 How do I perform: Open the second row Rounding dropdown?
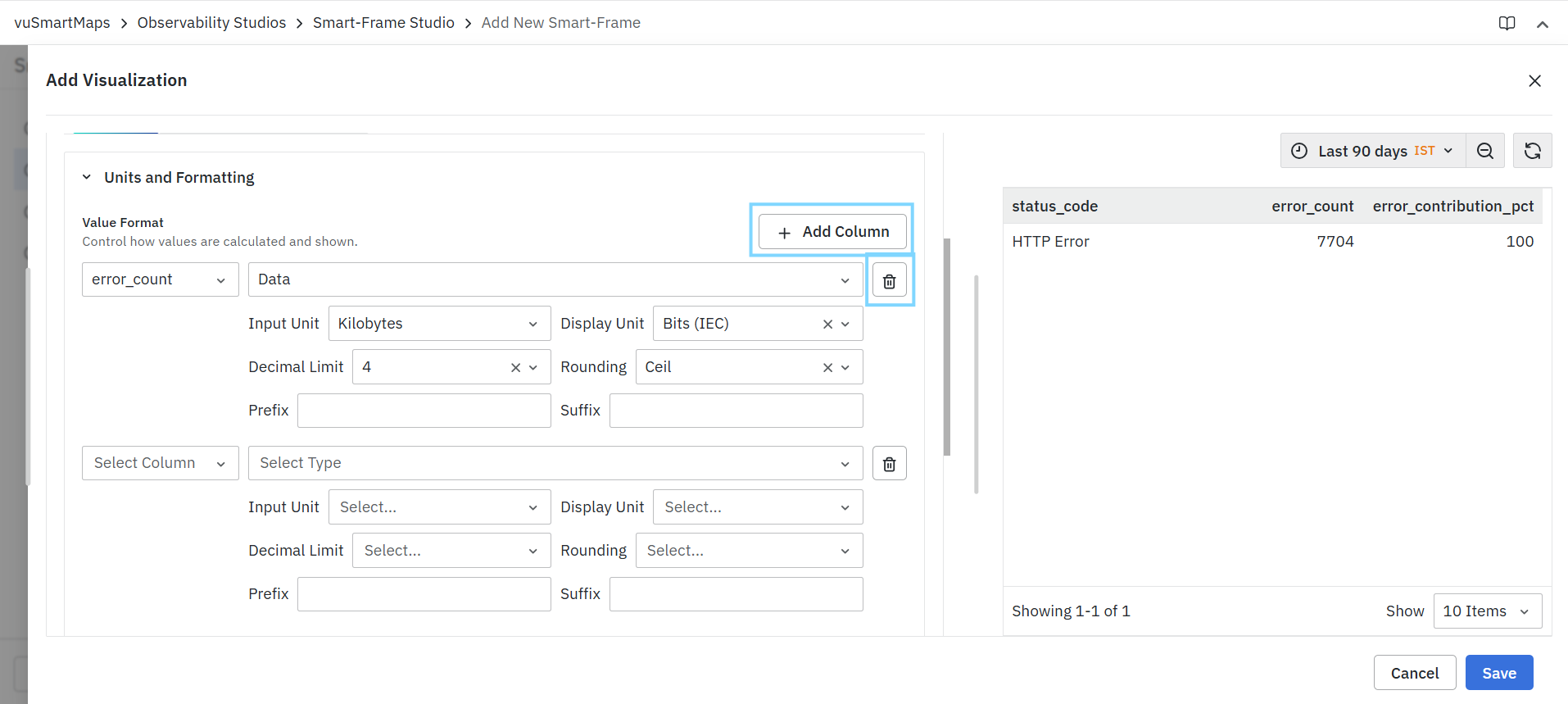pos(749,551)
